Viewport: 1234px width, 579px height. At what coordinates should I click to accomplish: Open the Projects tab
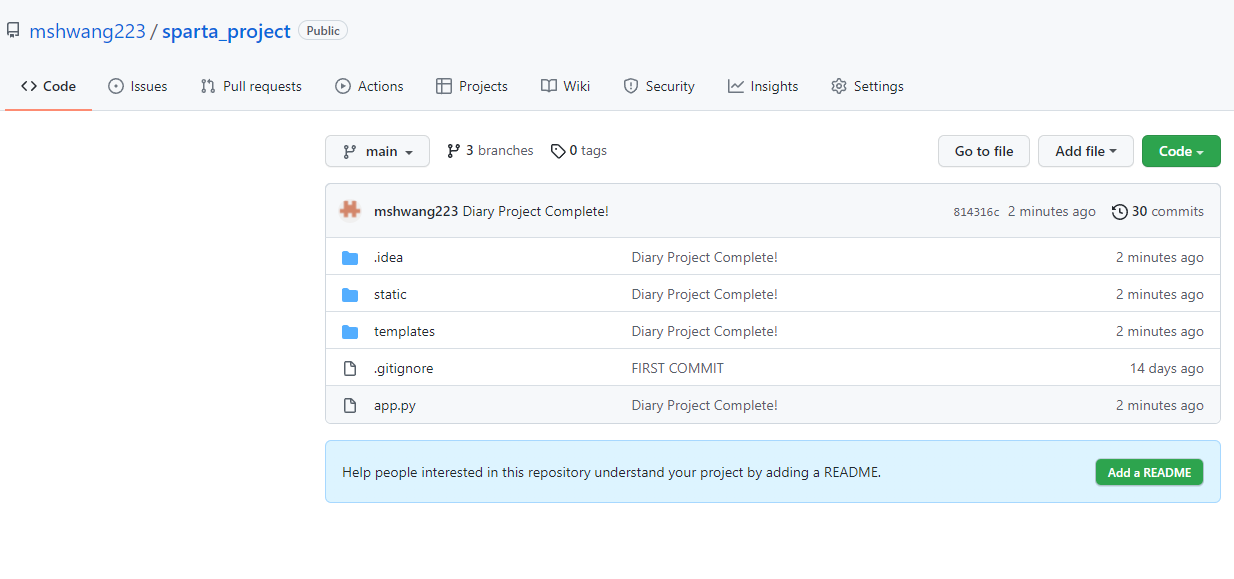coord(472,87)
